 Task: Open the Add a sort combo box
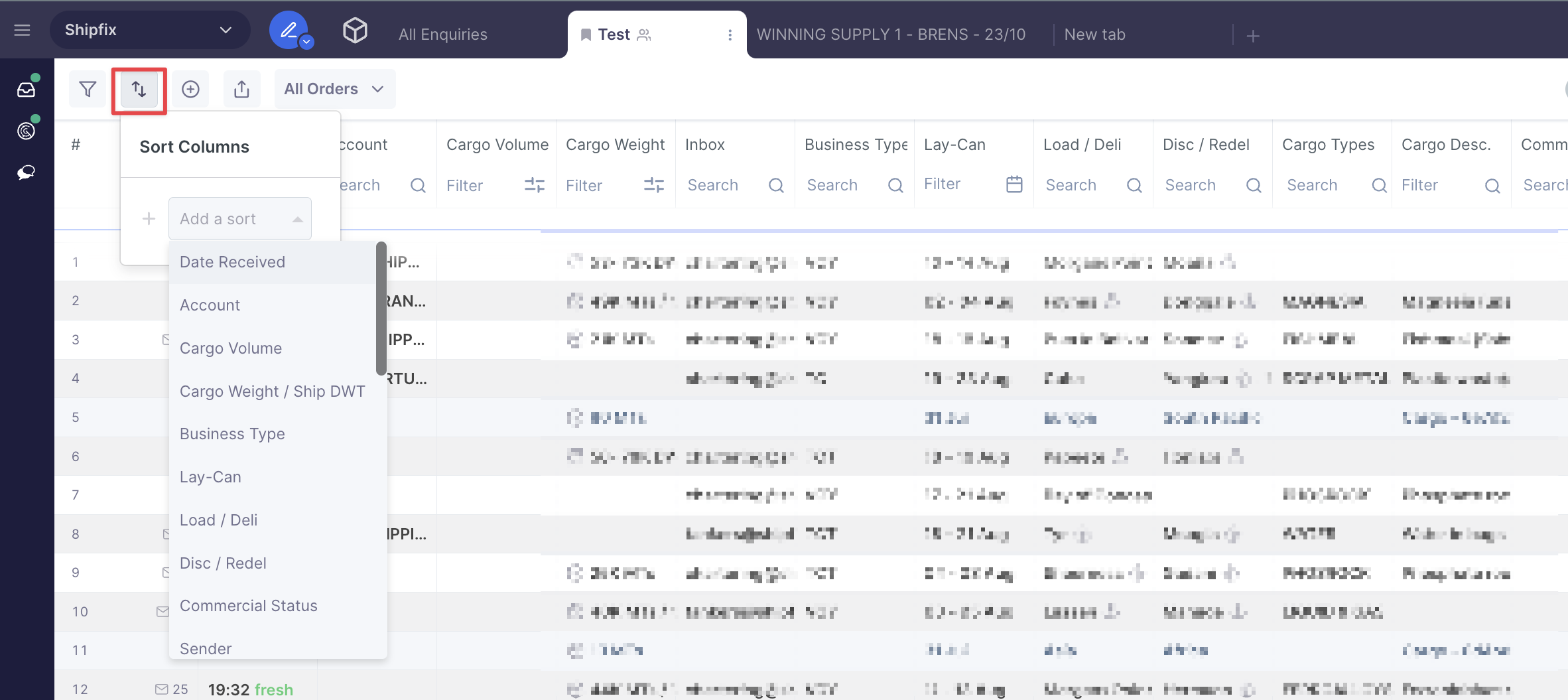[x=239, y=219]
